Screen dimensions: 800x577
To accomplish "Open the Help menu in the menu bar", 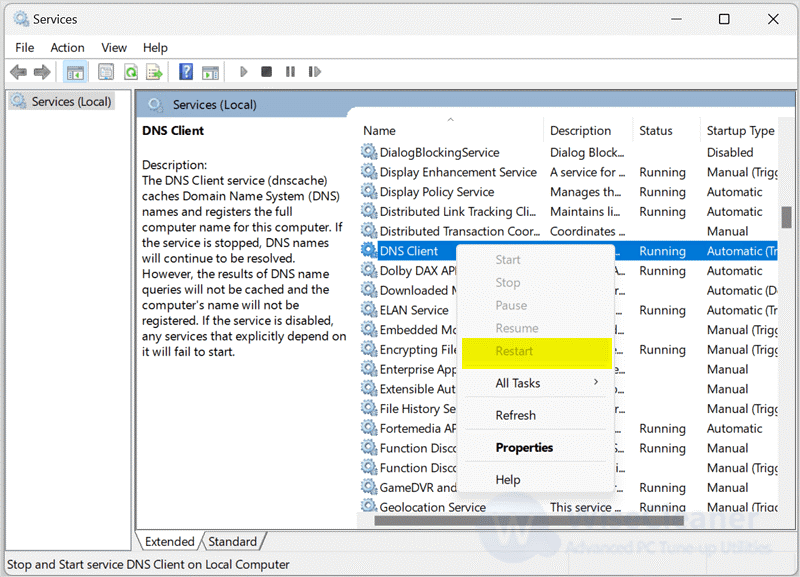I will click(155, 47).
